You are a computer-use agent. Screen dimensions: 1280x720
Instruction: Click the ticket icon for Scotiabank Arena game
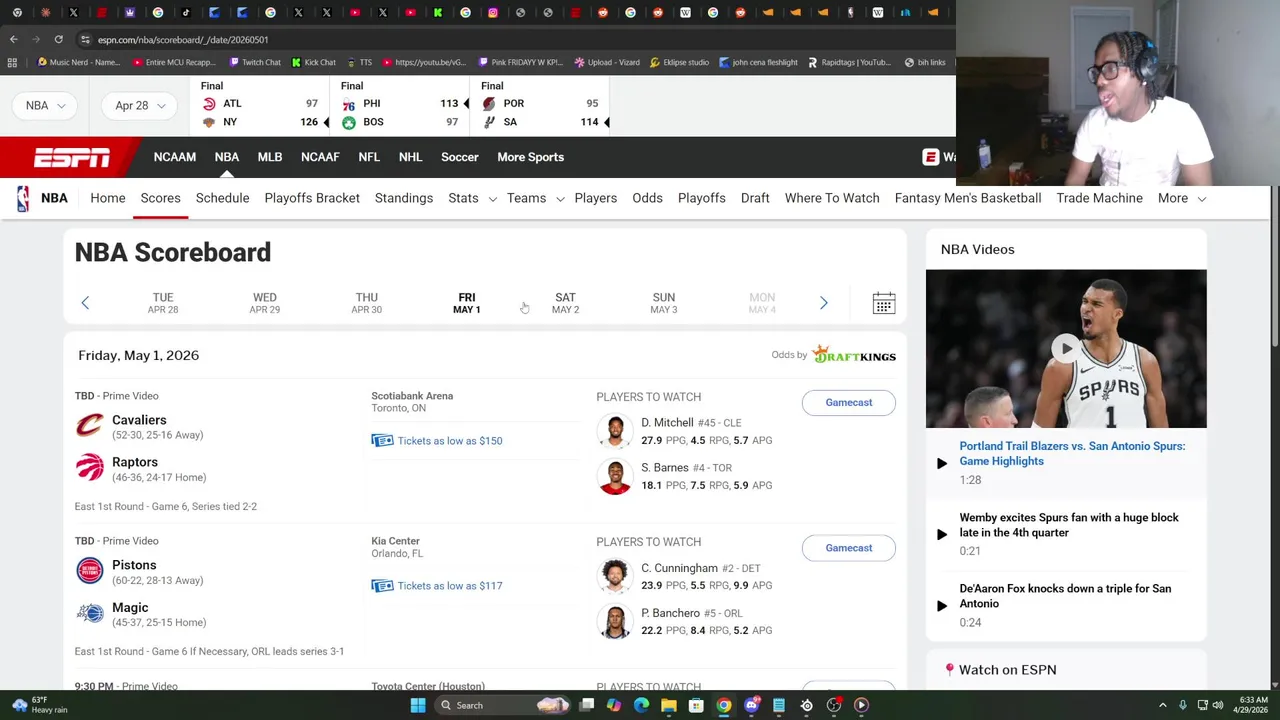click(x=382, y=441)
